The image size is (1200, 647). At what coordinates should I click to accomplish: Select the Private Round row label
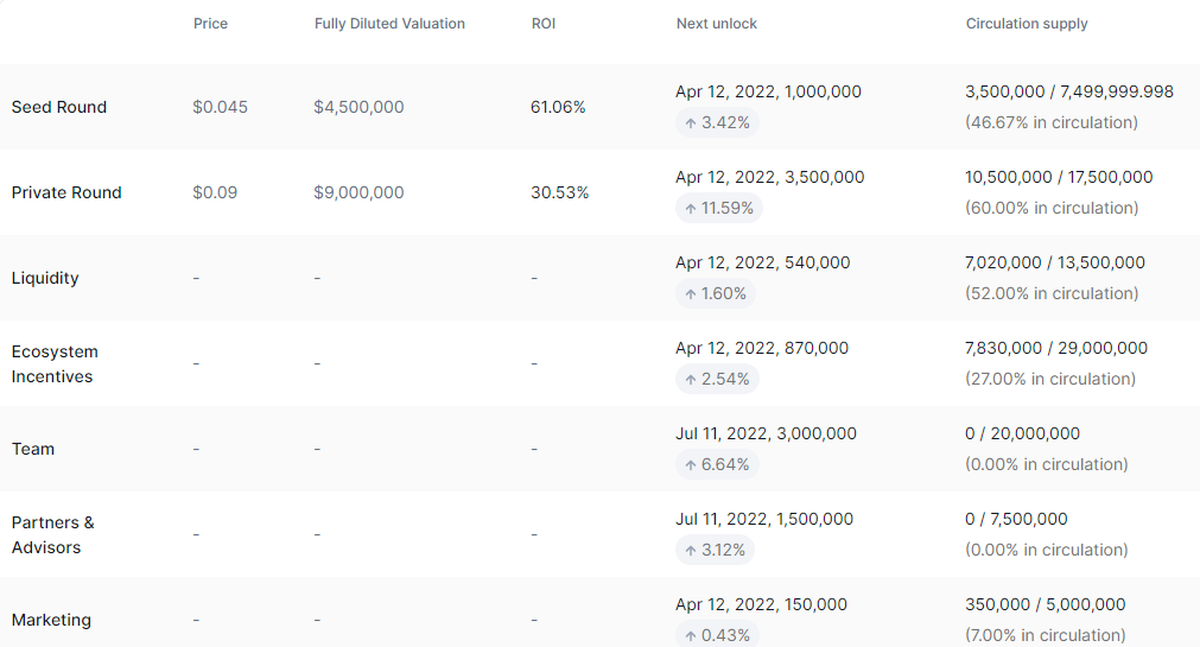[66, 192]
